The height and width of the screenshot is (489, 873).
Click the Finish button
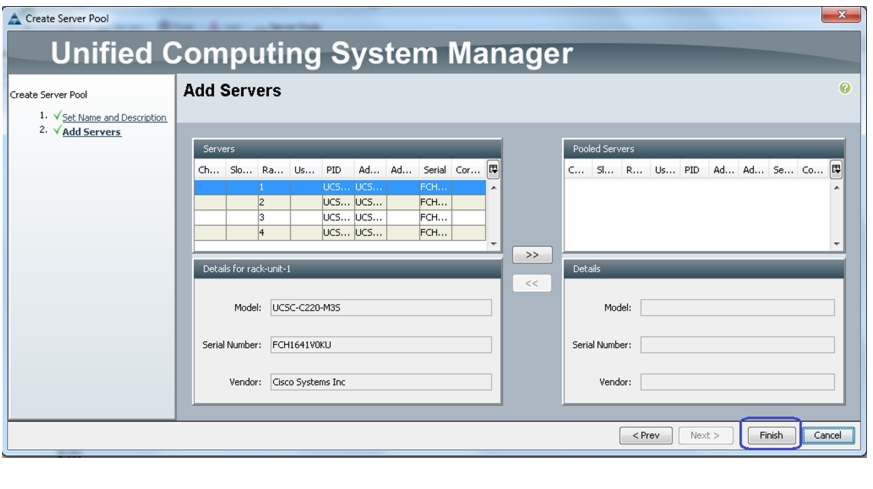(x=771, y=435)
